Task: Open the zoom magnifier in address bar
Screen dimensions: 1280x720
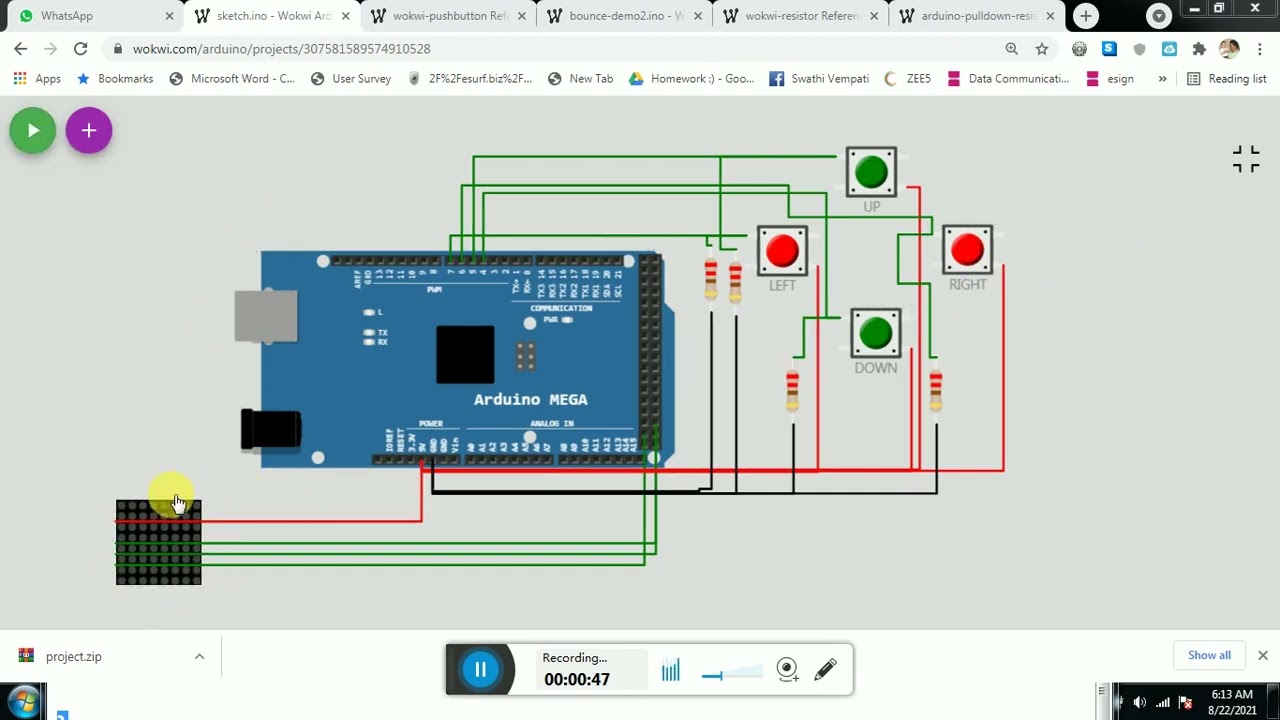Action: point(1011,48)
